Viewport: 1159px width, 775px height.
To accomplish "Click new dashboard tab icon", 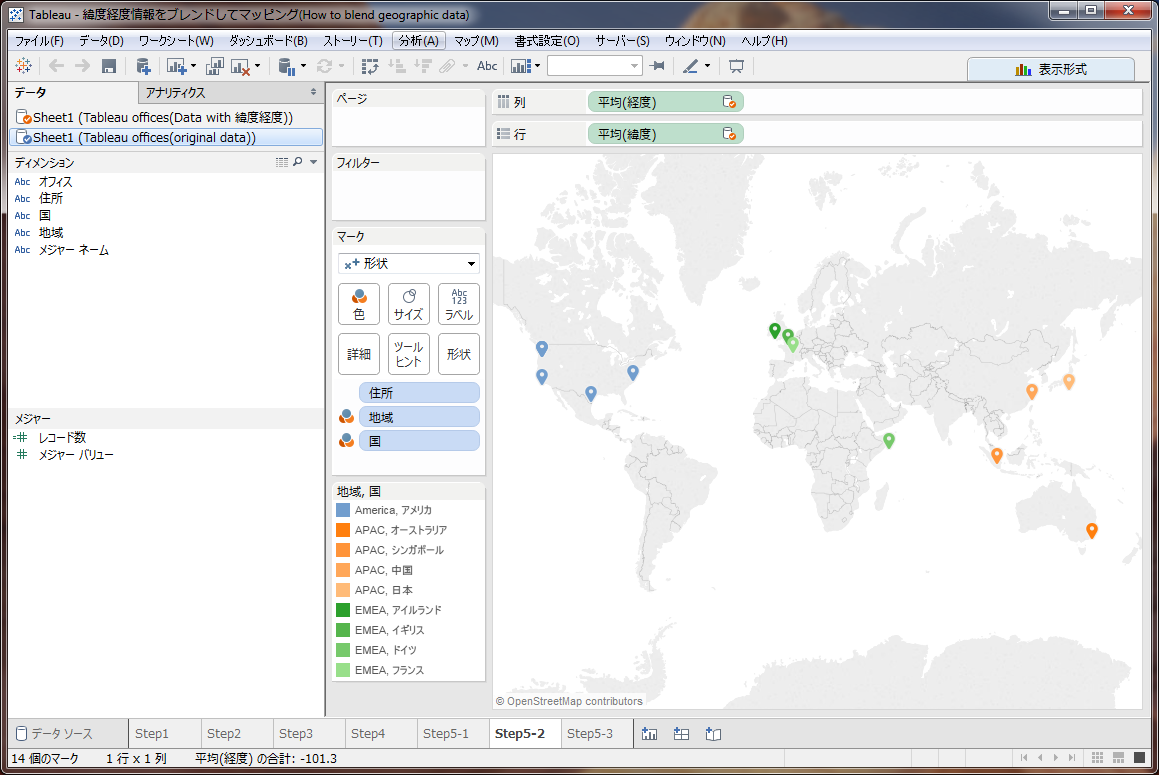I will point(682,734).
